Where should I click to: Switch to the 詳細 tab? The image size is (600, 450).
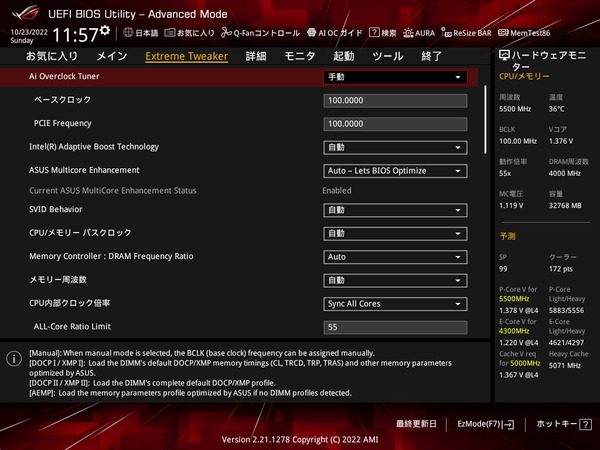(256, 56)
